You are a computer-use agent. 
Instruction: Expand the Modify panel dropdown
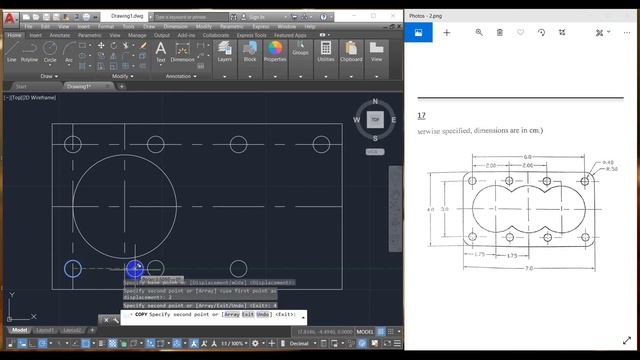122,76
